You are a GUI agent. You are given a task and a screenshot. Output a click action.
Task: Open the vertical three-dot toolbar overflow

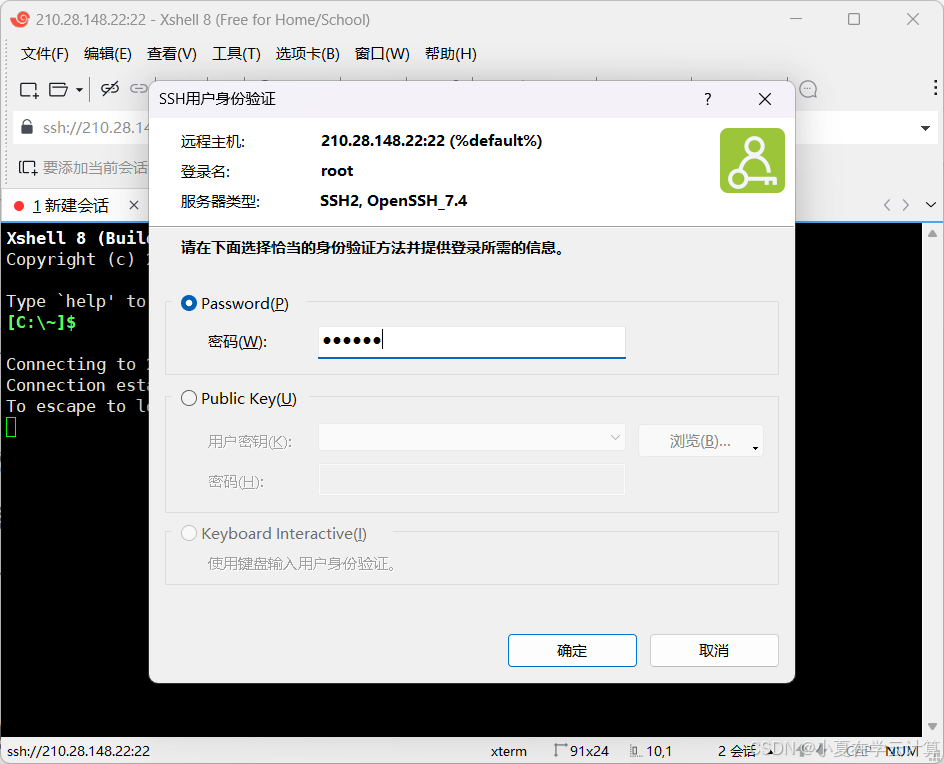[x=935, y=88]
